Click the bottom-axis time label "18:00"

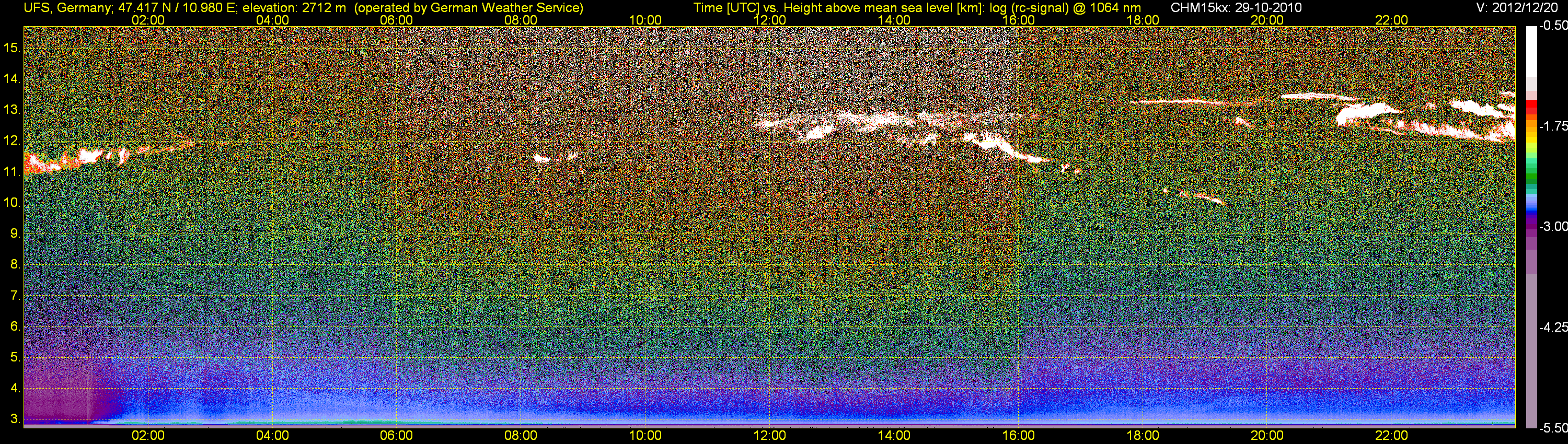pos(1143,436)
